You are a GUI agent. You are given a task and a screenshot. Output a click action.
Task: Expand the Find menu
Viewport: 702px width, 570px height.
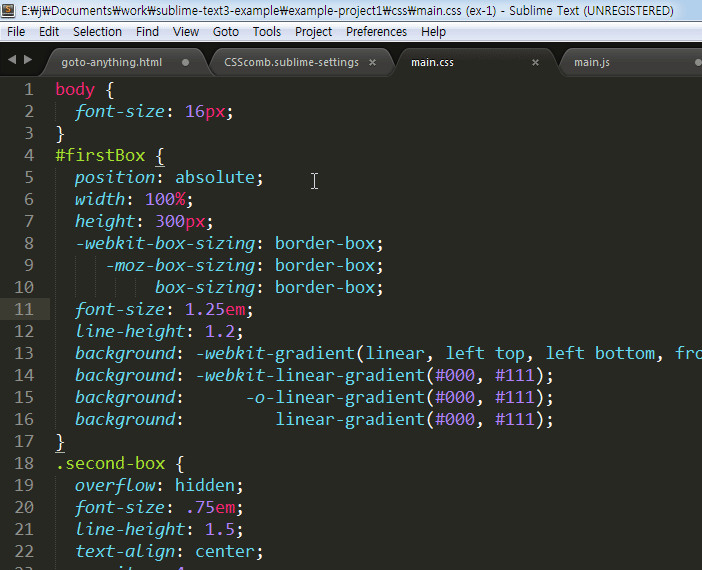point(147,31)
